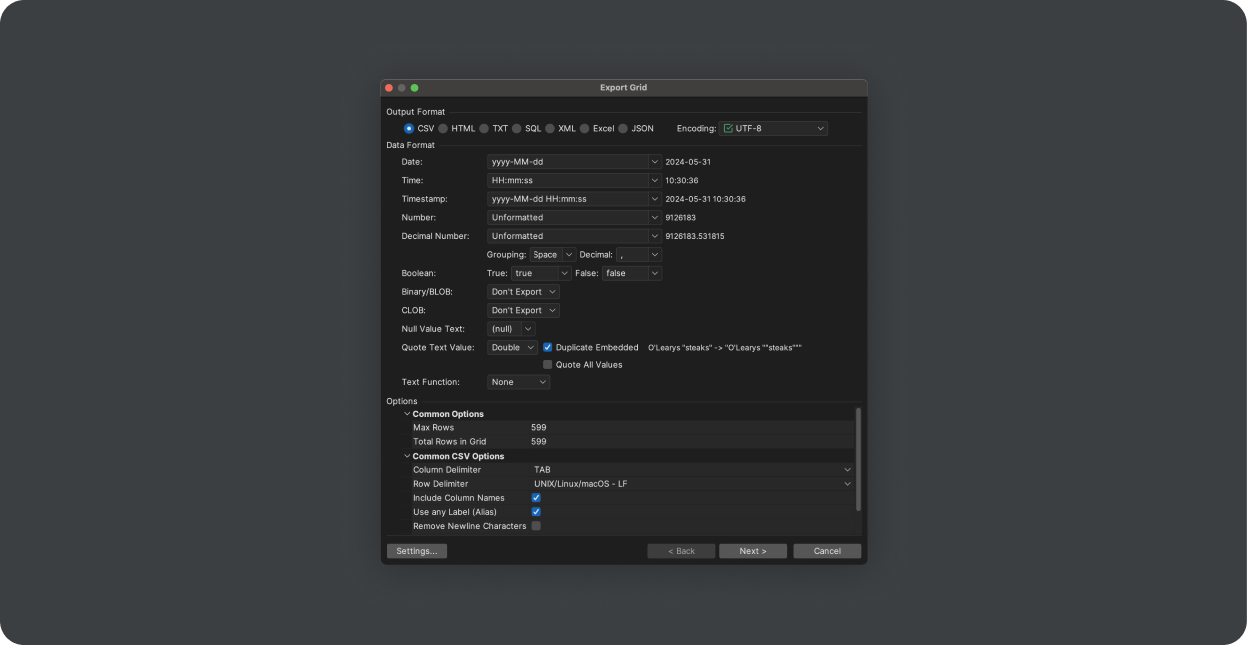Open the Binary/BLOB Don't Export dropdown

(523, 292)
